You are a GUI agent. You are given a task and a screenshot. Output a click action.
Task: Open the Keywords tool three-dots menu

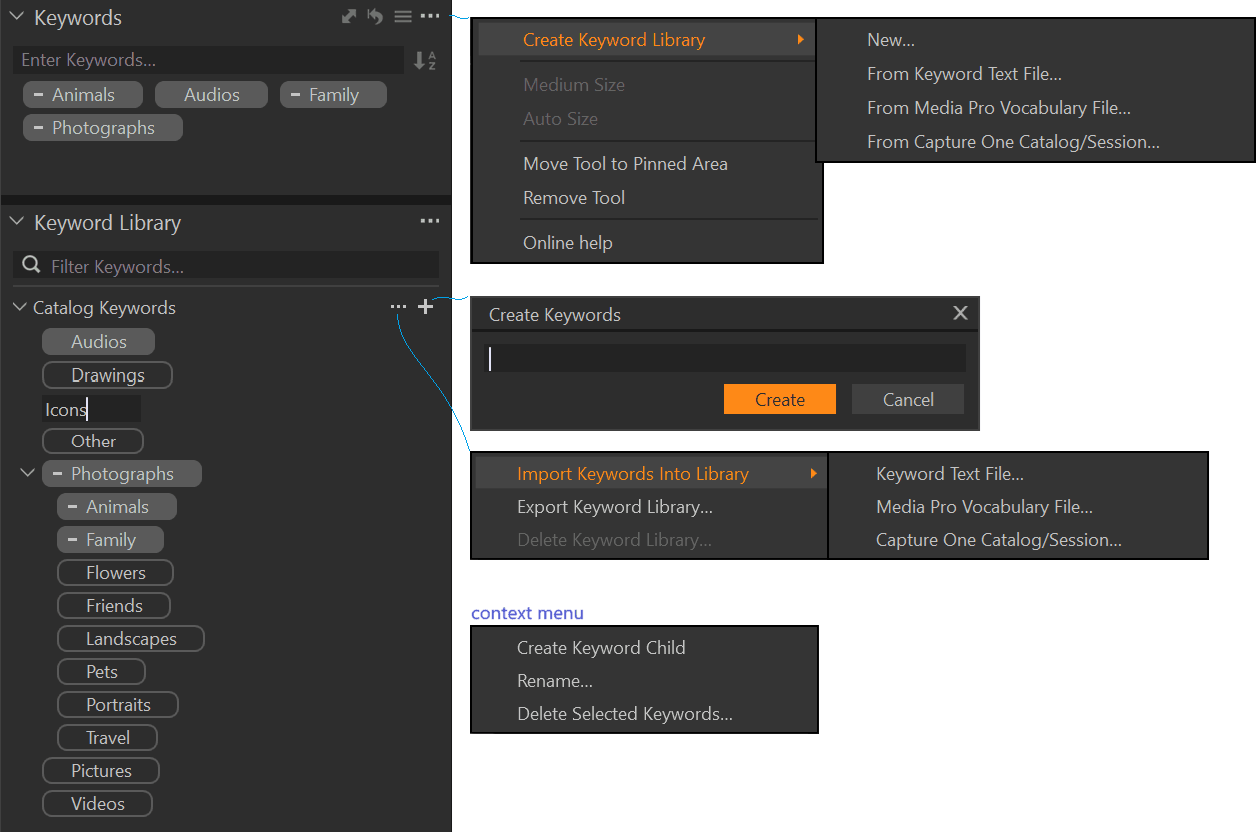(x=430, y=17)
